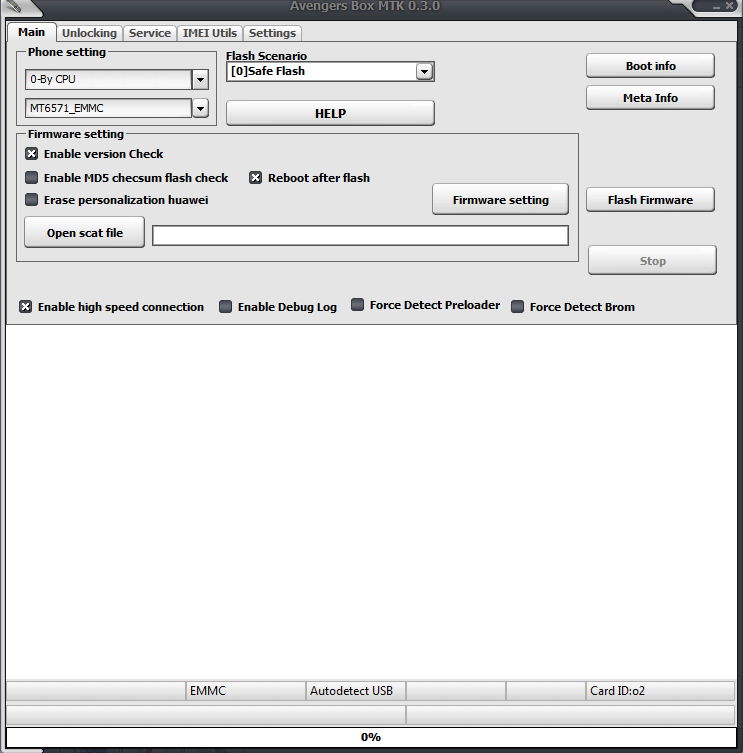Open the Flash Scenario Safe Flash dropdown
743x753 pixels.
424,72
